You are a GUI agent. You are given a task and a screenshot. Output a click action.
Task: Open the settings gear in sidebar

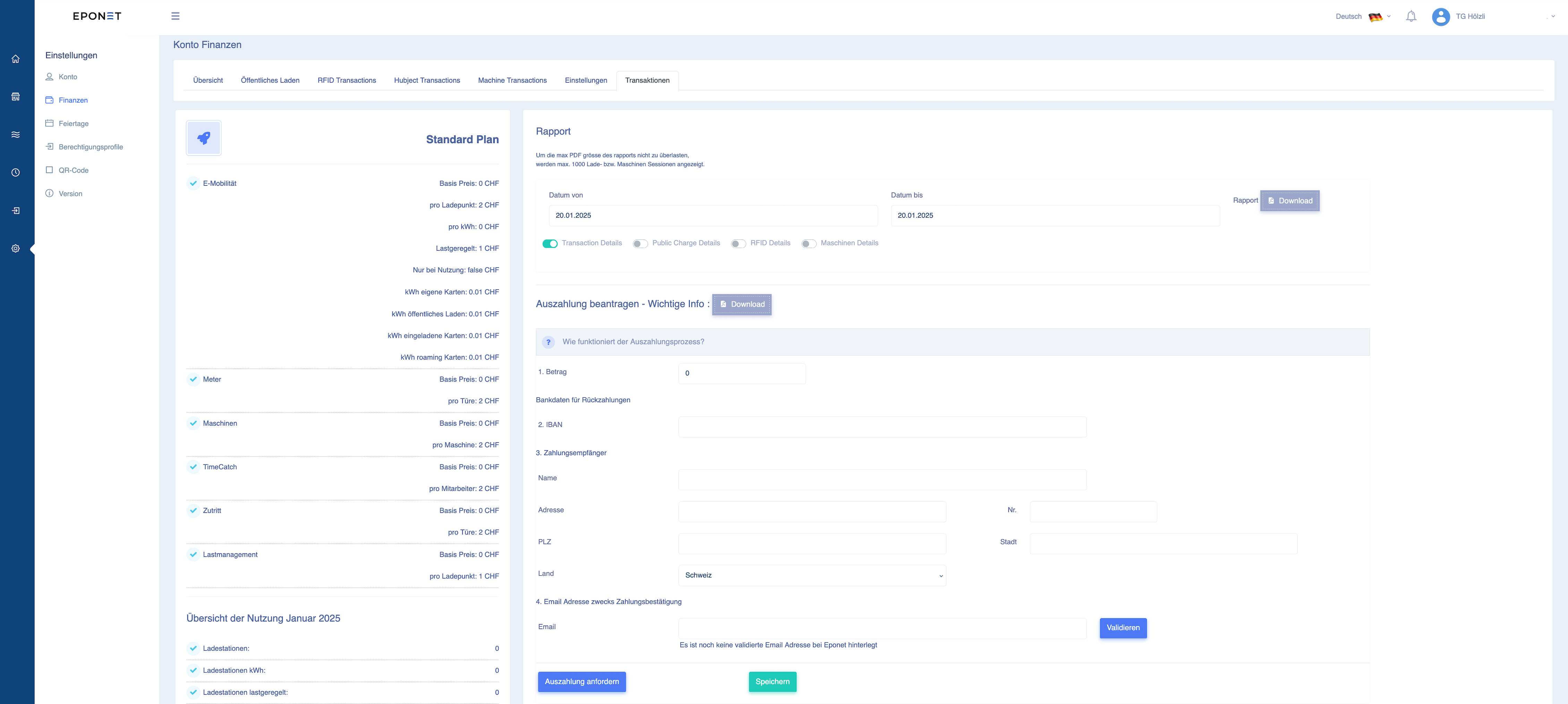tap(16, 249)
